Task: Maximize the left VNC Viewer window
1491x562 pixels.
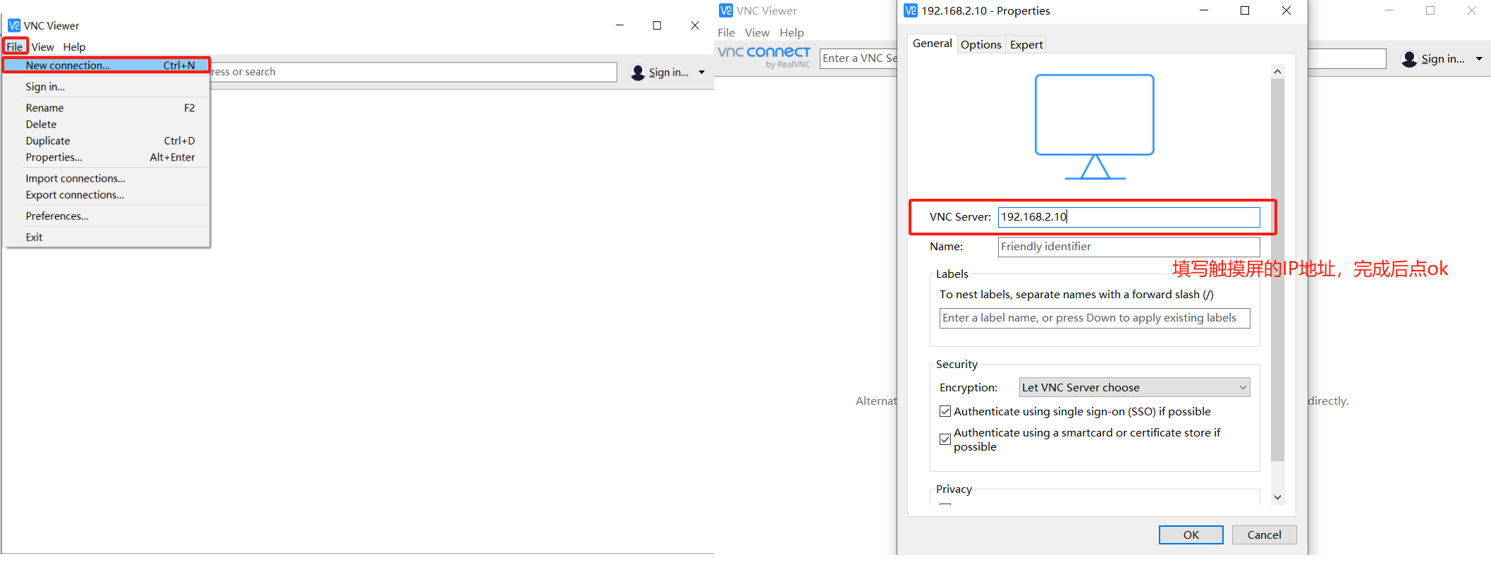Action: [x=657, y=25]
